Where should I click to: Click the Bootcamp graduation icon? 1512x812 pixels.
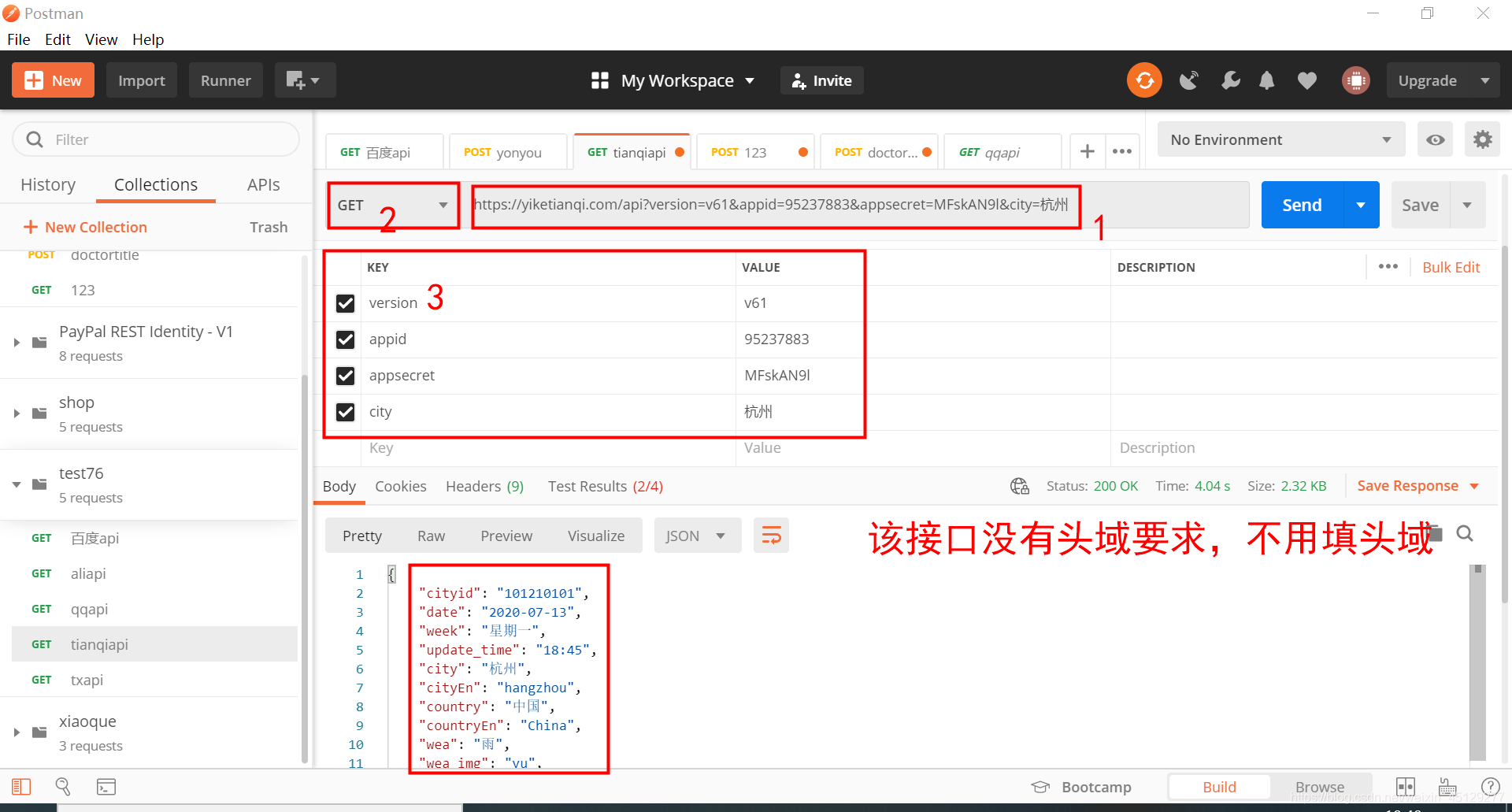pyautogui.click(x=1041, y=787)
